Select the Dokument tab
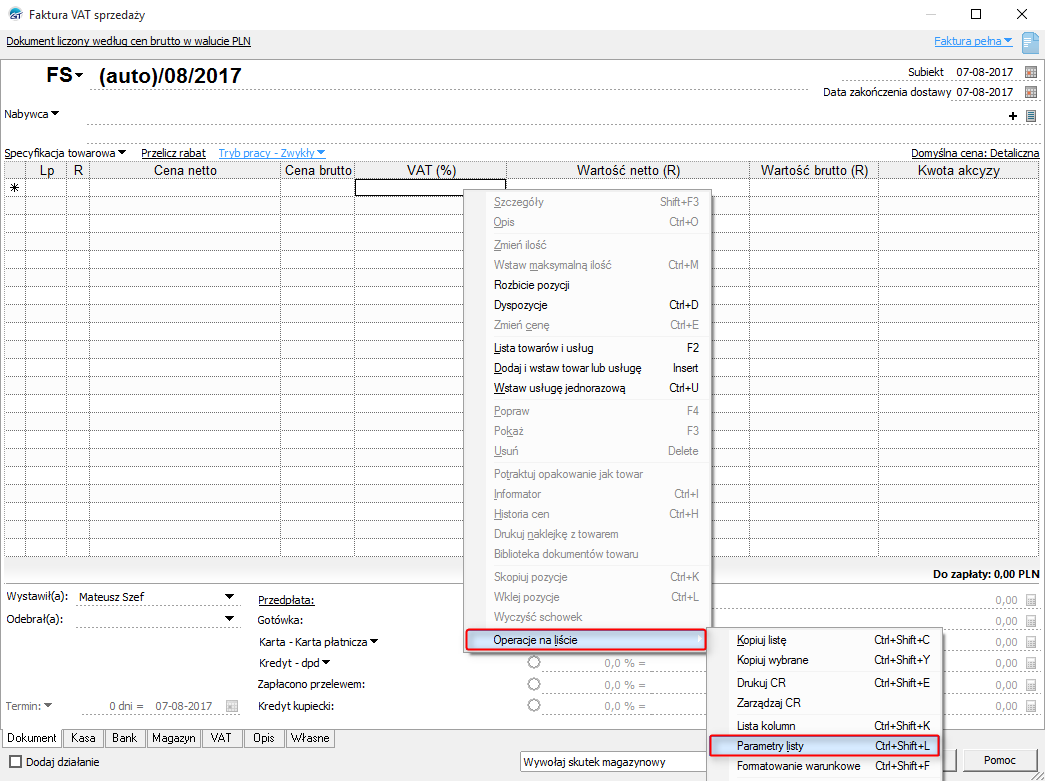Screen dimensions: 1045x781 32,738
